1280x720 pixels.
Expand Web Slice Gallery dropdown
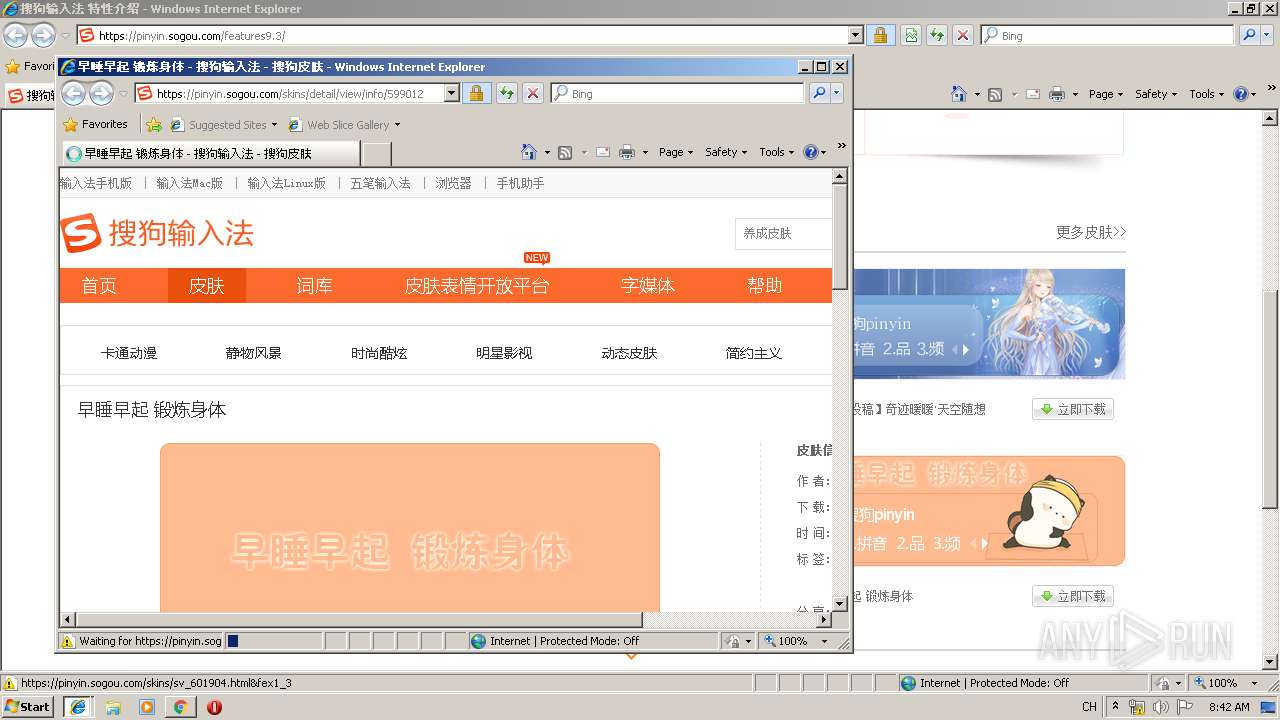tap(397, 125)
